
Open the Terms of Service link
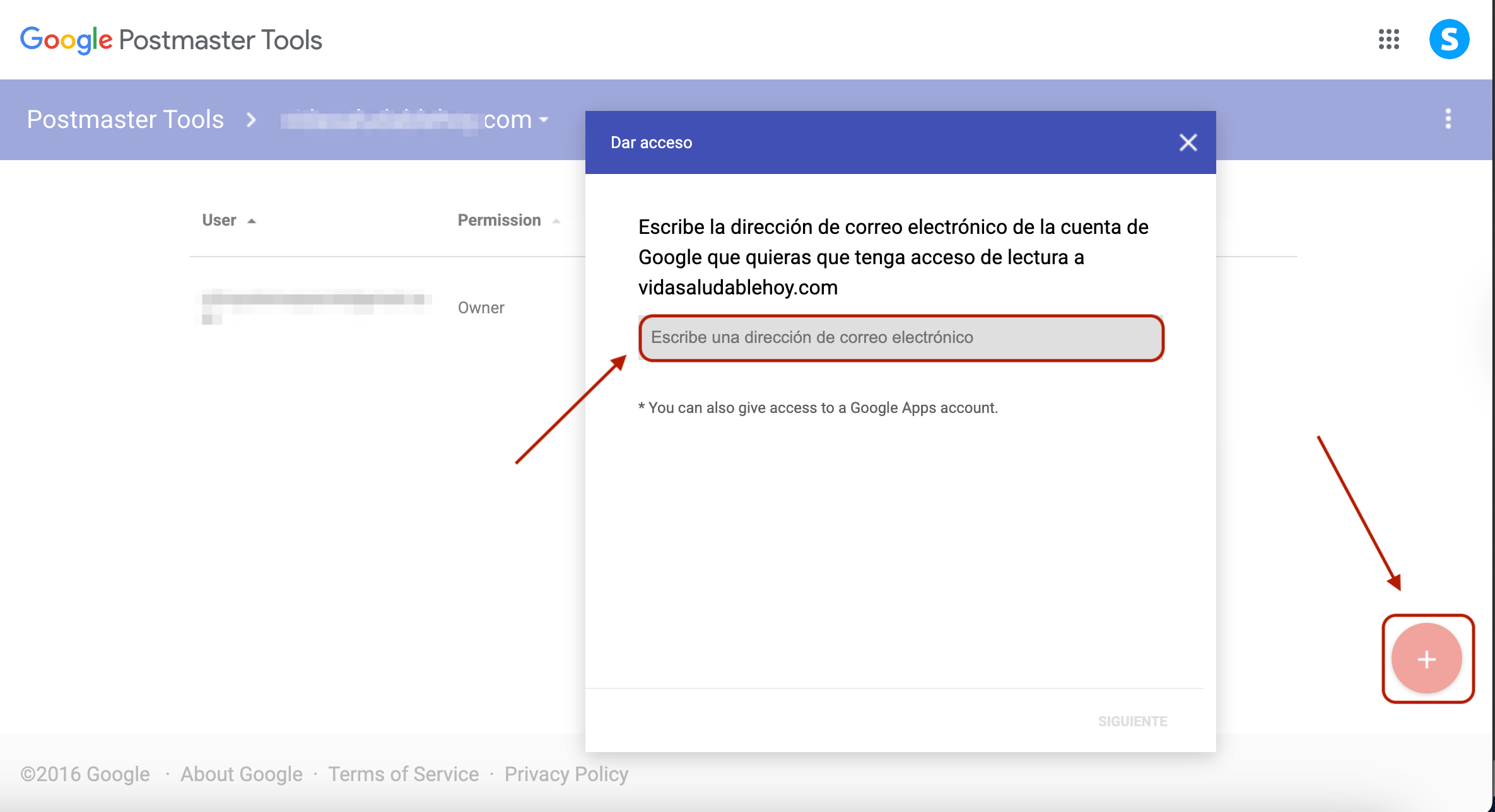403,774
